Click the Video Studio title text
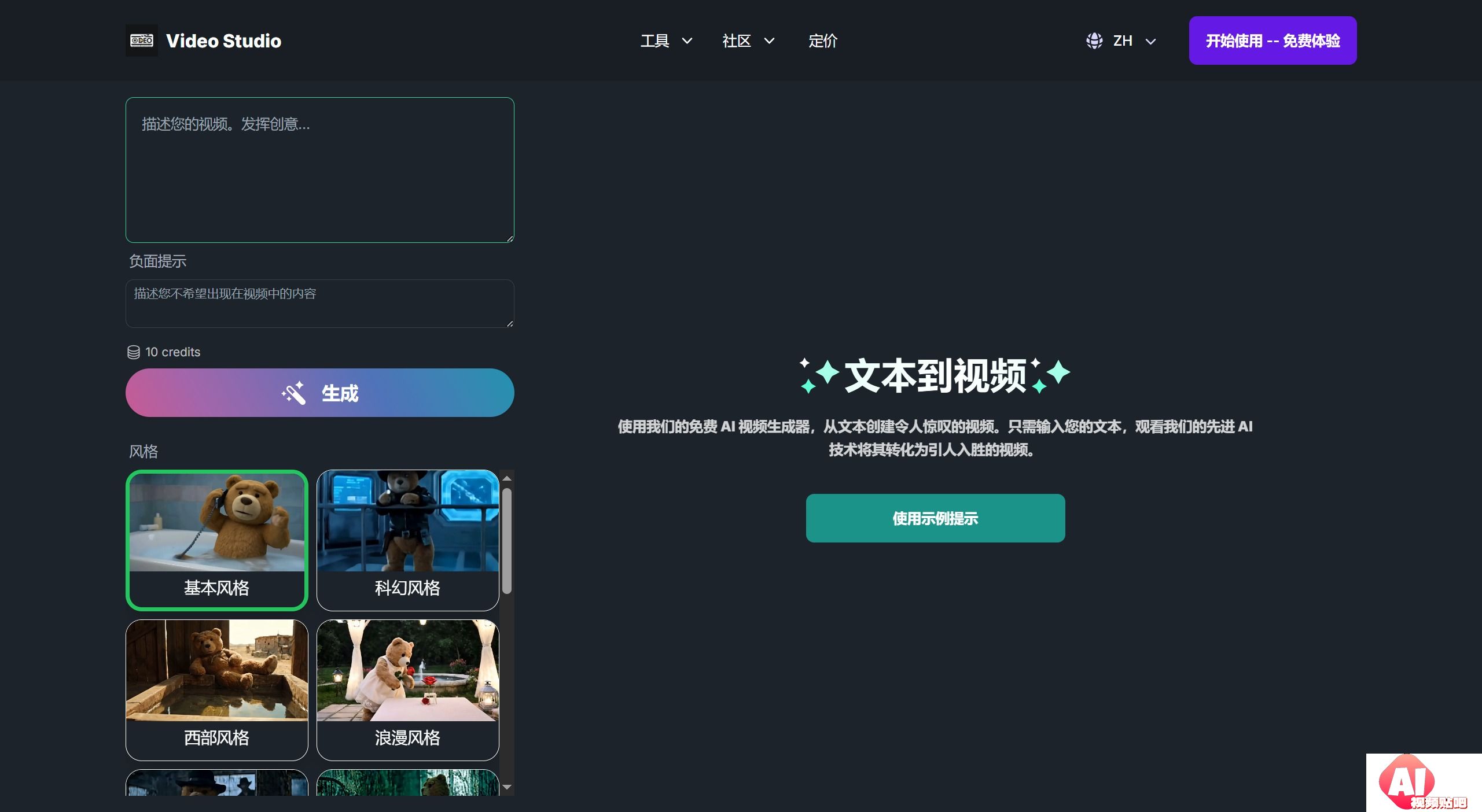 [223, 40]
